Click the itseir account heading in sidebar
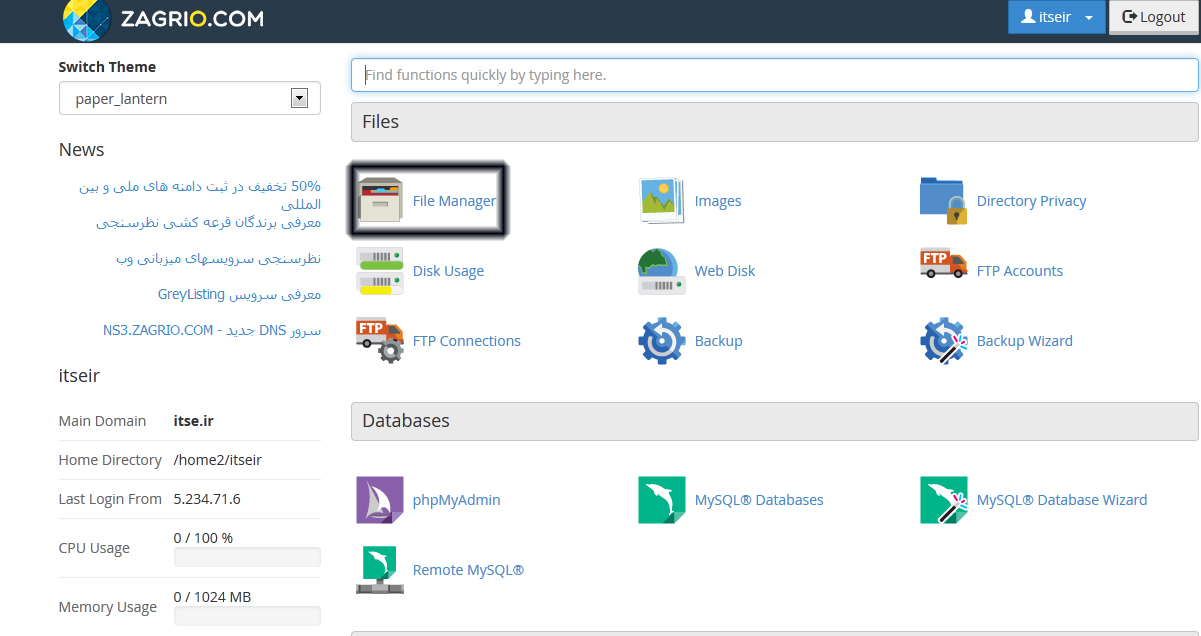 (x=79, y=376)
